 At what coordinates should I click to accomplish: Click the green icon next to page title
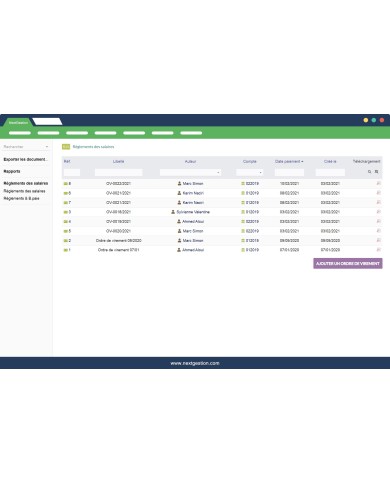click(66, 147)
